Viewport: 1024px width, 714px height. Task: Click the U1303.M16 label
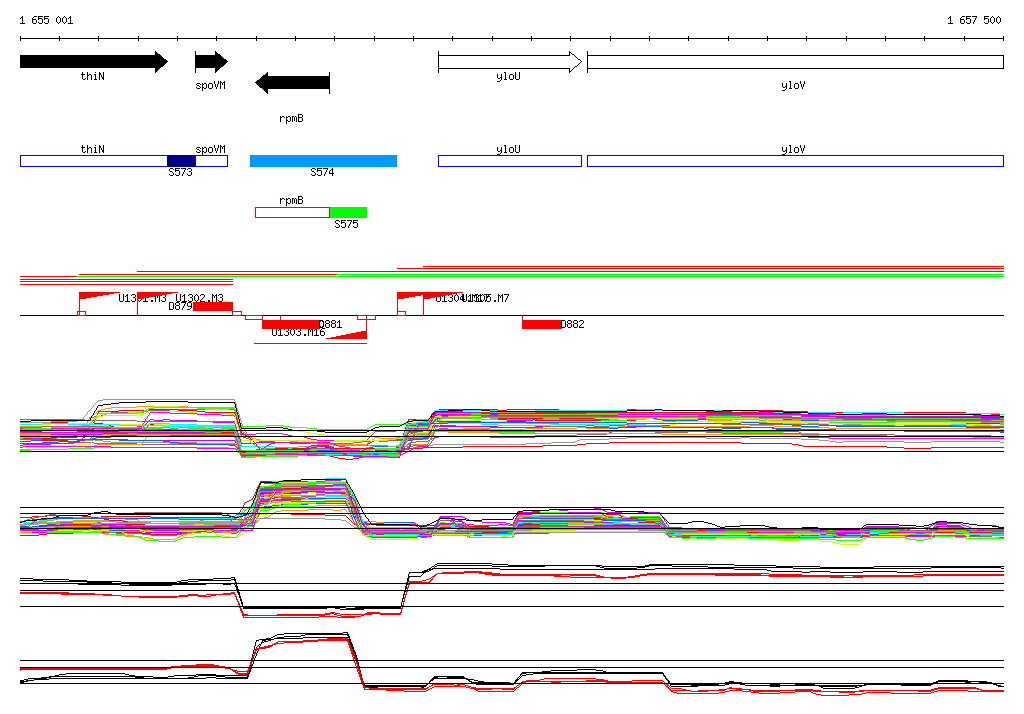pos(298,333)
